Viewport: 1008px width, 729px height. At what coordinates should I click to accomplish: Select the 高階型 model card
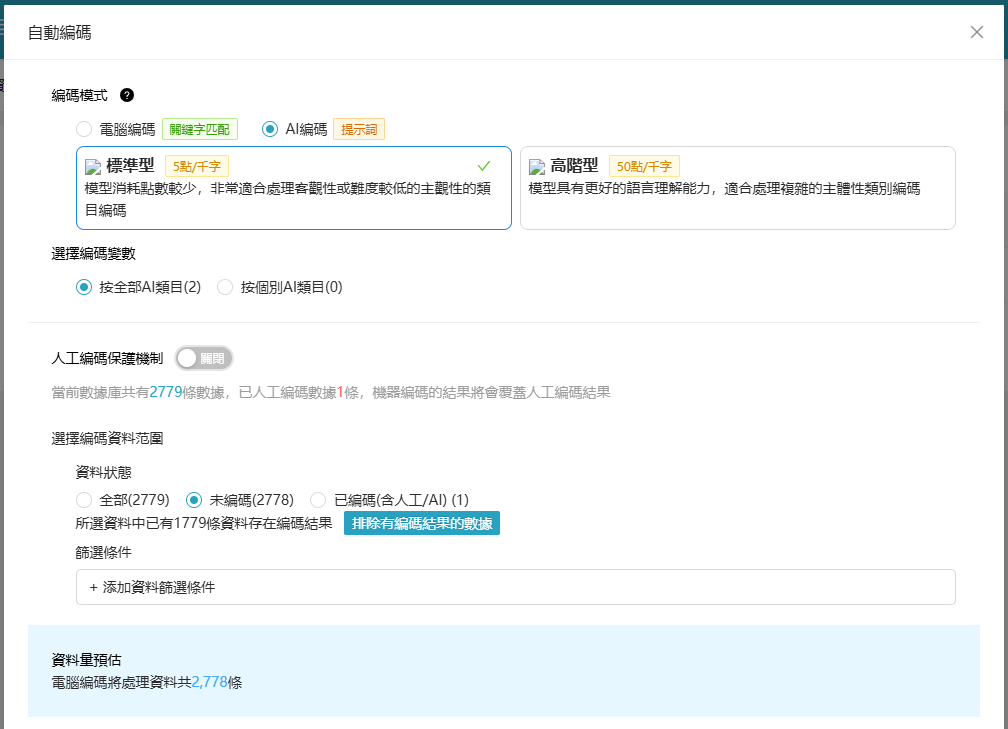pyautogui.click(x=737, y=188)
